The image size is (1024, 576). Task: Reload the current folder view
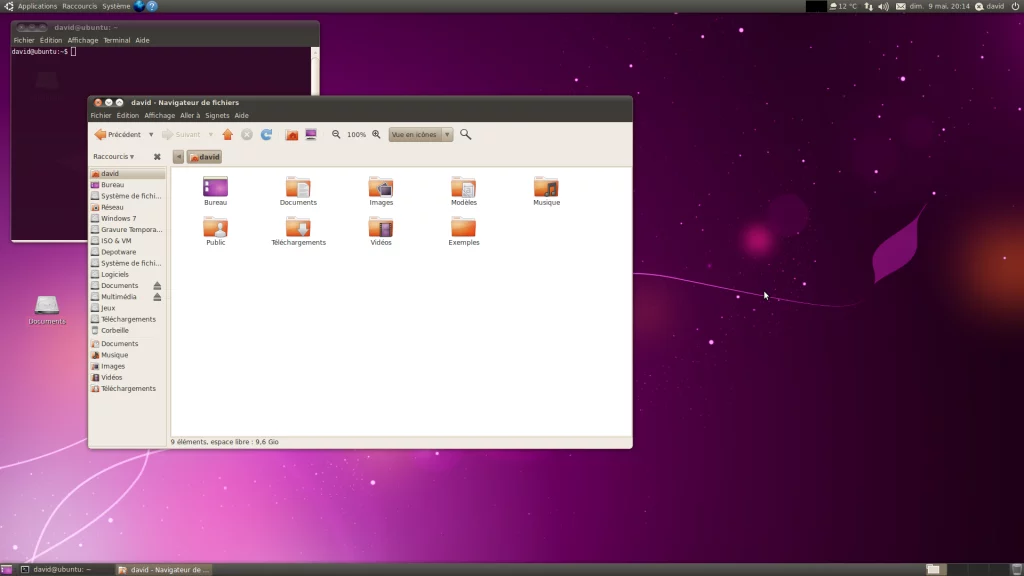[x=267, y=135]
